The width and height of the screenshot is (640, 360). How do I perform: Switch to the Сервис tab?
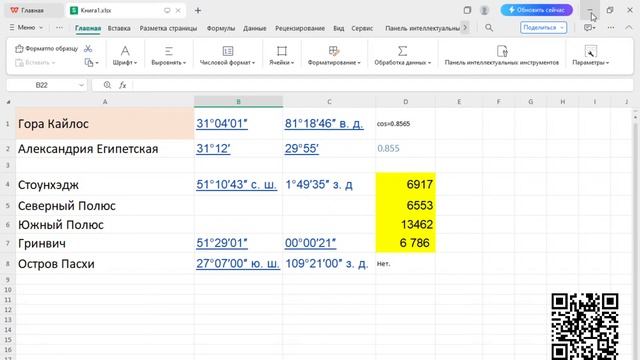[x=362, y=28]
